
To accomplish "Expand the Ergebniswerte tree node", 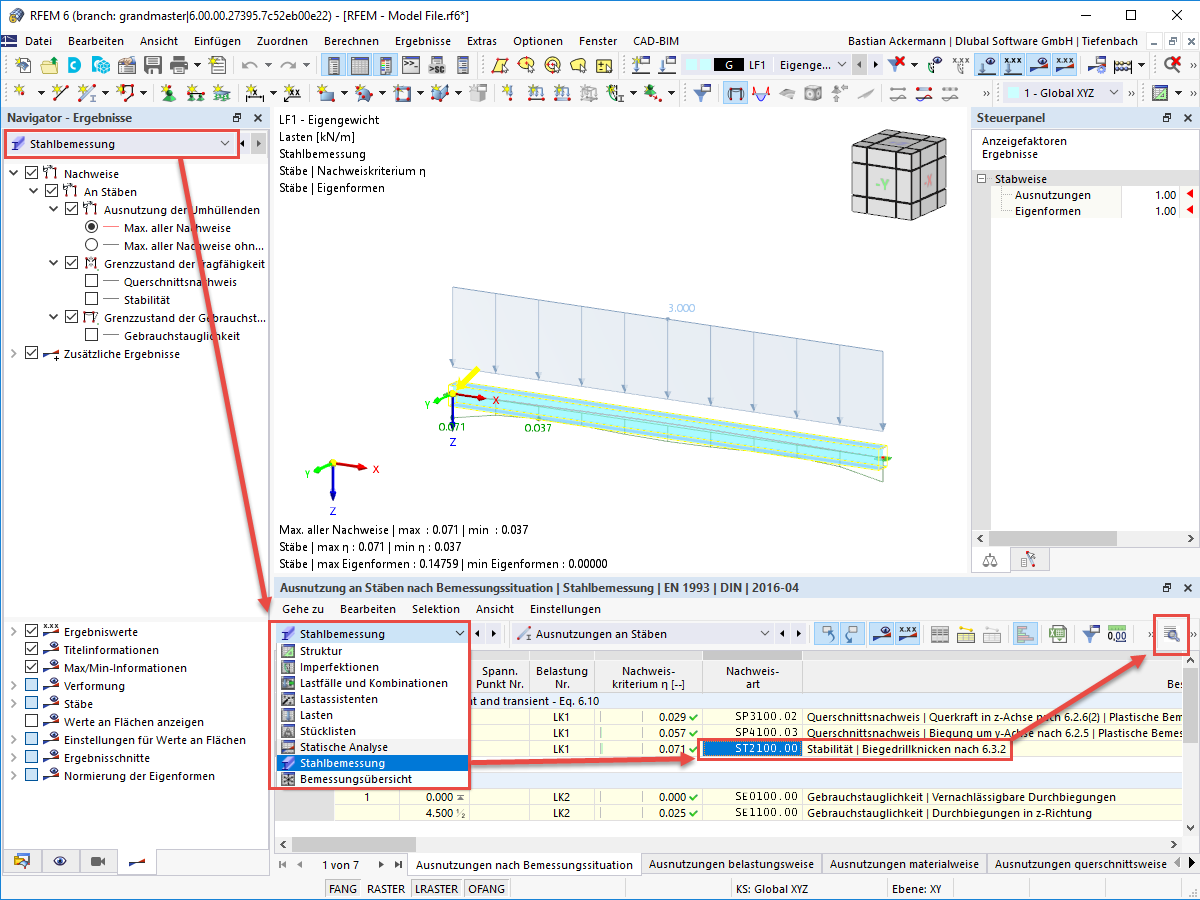I will pos(13,632).
